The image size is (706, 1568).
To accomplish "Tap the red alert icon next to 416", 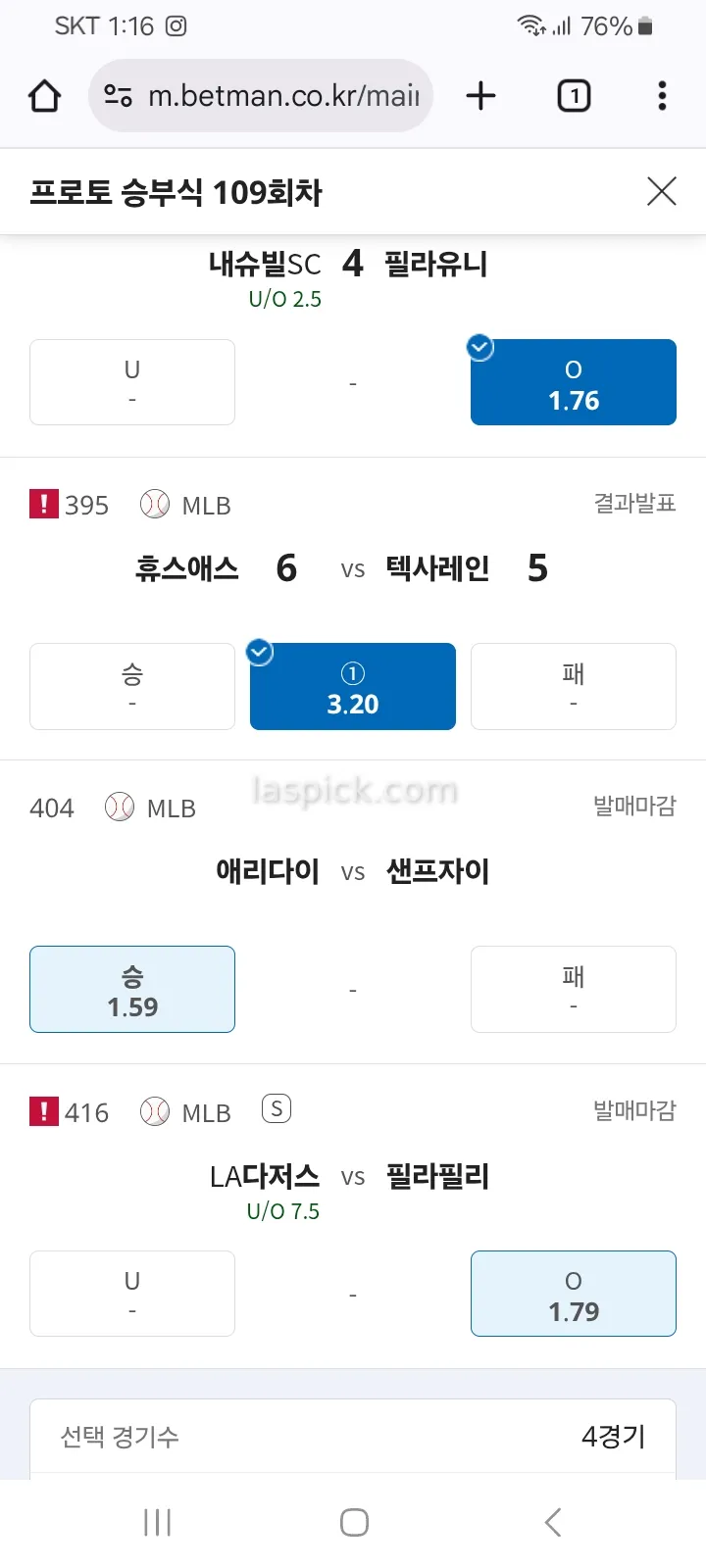I will pyautogui.click(x=44, y=1111).
